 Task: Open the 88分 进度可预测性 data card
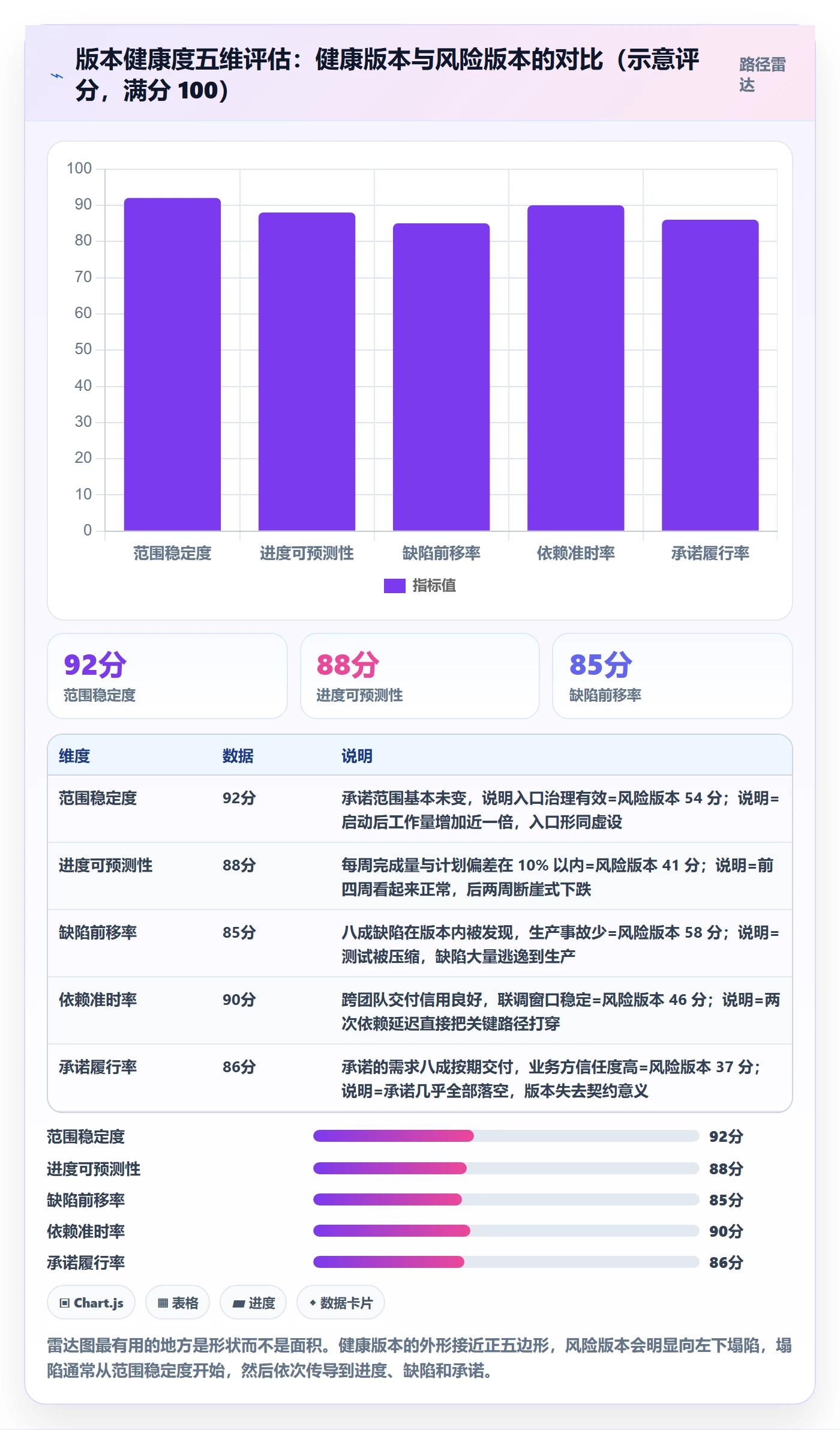point(420,676)
